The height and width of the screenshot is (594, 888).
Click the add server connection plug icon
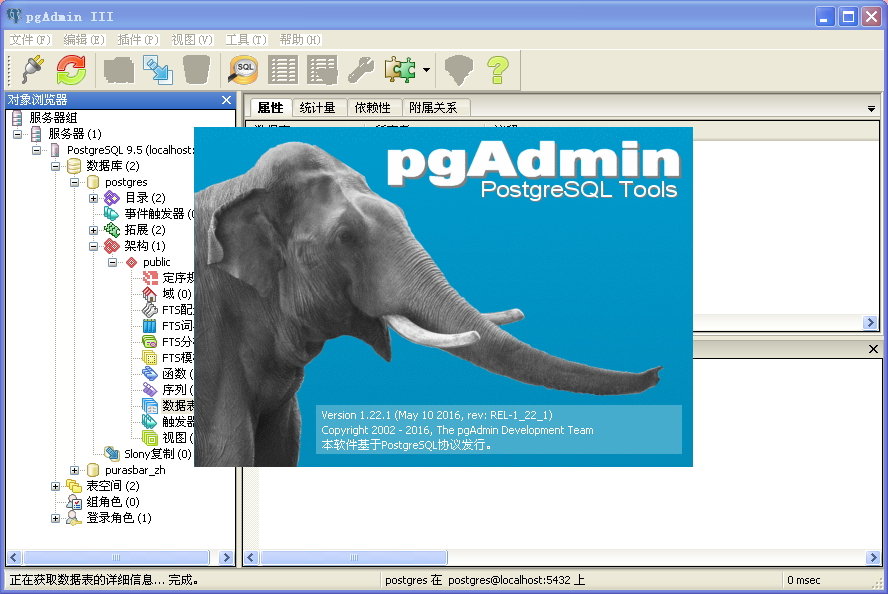[x=33, y=70]
